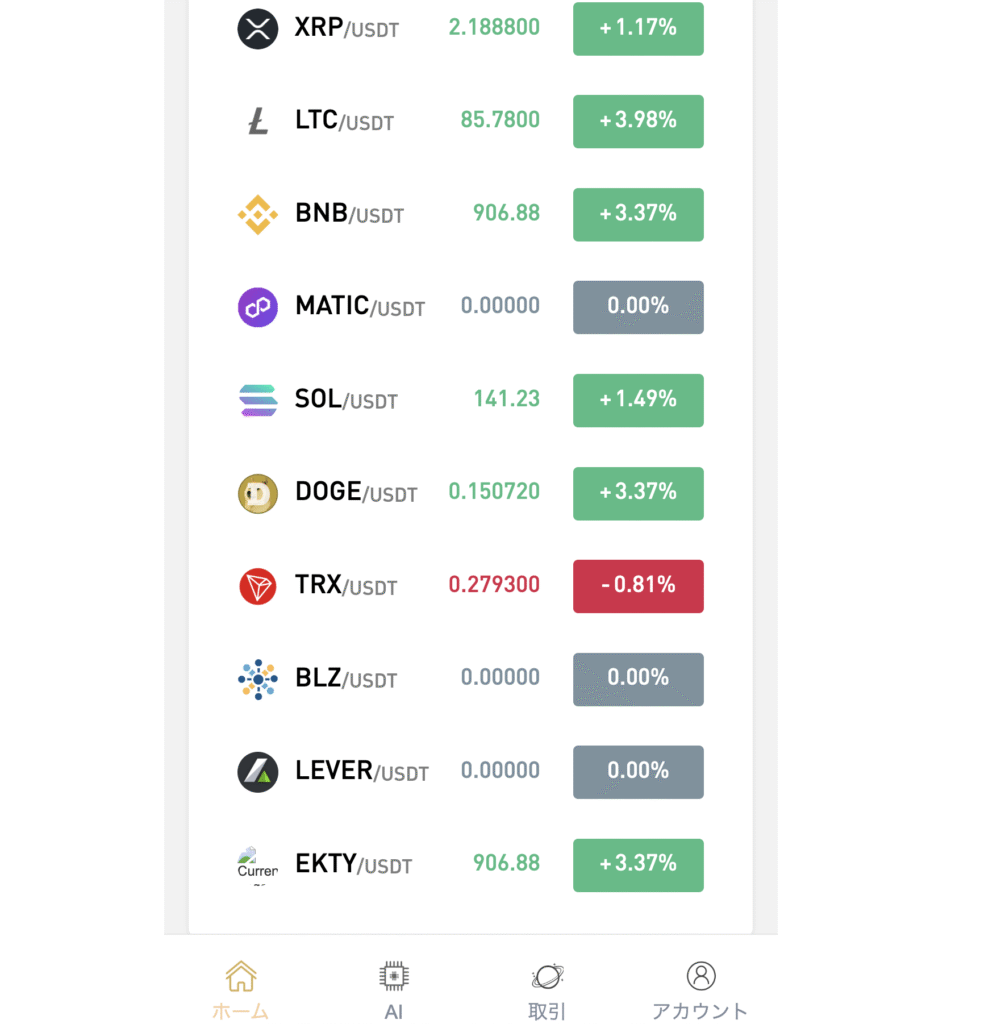This screenshot has height=1024, width=1001.
Task: Switch to the AI tab
Action: (x=394, y=990)
